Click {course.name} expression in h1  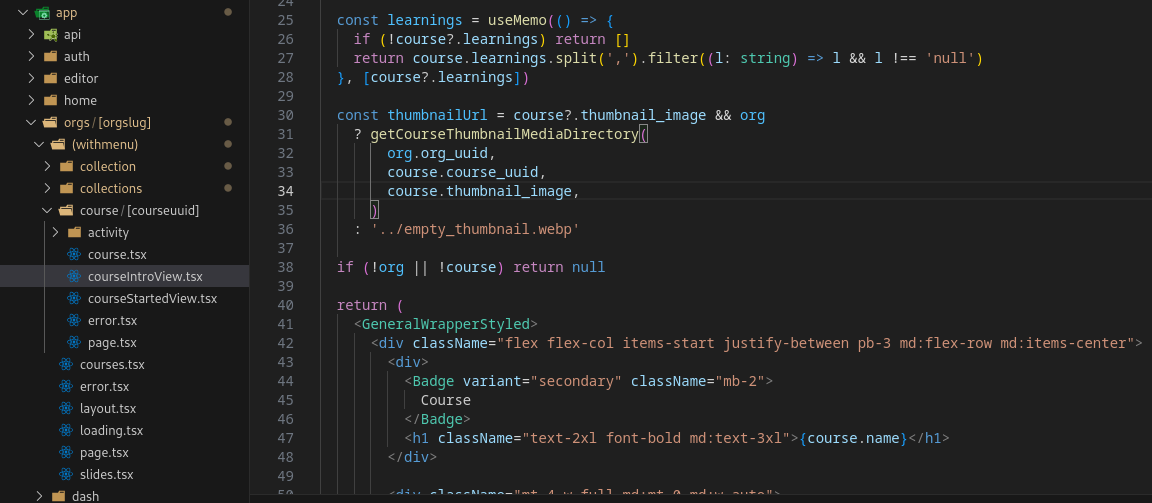(x=854, y=438)
